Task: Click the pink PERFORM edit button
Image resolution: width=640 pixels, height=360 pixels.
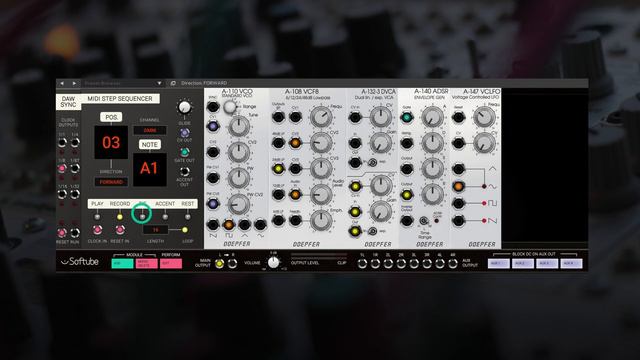Action: [x=171, y=264]
